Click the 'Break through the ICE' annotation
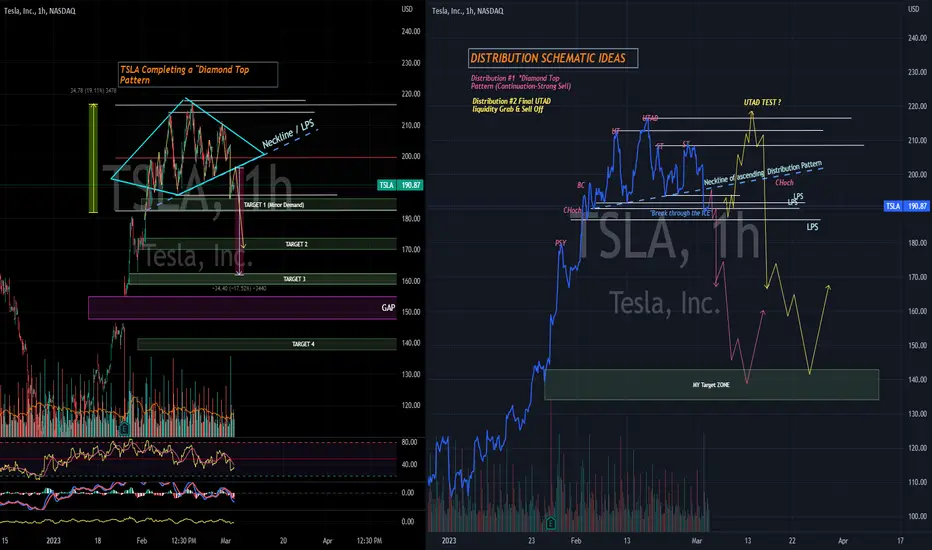Viewport: 932px width, 550px height. point(680,213)
